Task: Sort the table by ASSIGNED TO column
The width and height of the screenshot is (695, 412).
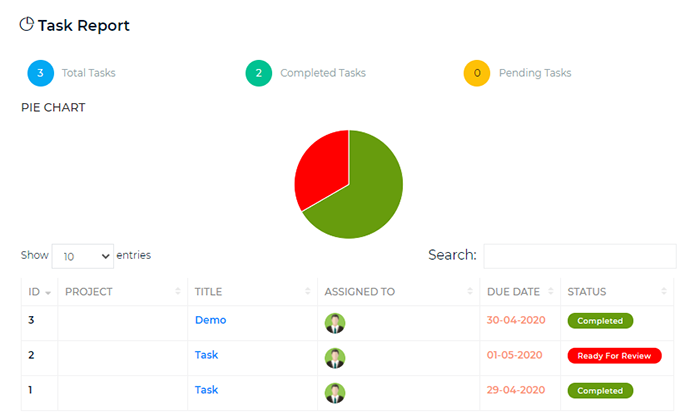Action: pyautogui.click(x=398, y=292)
